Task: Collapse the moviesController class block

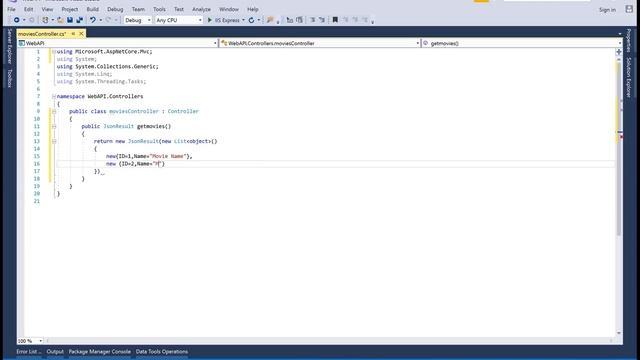Action: coord(53,111)
